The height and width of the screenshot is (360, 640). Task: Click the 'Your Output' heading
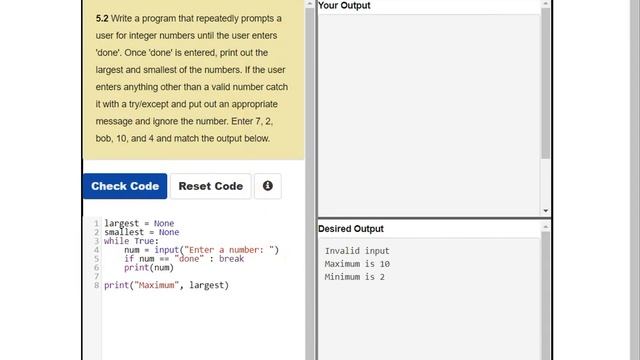pyautogui.click(x=344, y=5)
